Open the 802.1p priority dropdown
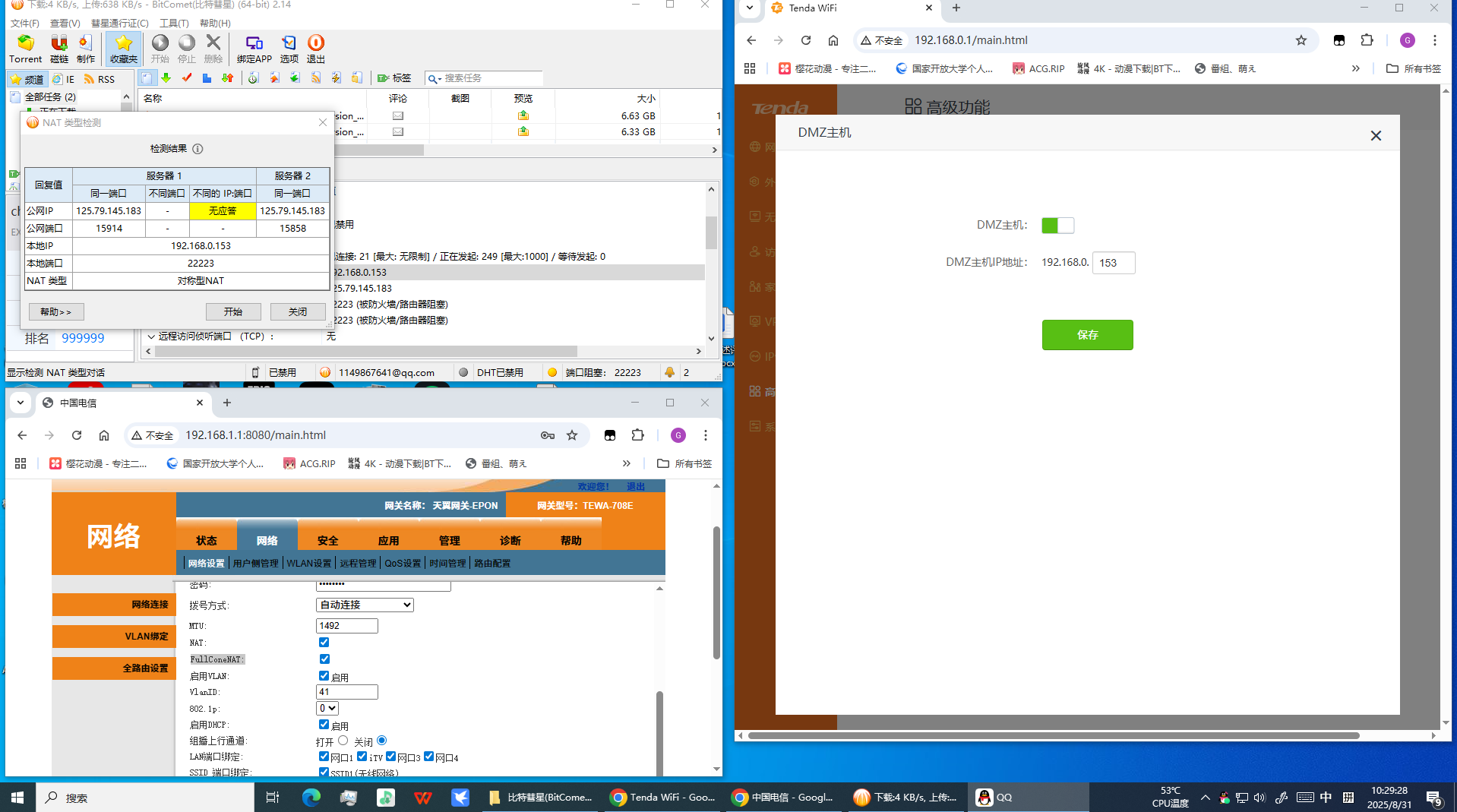1457x812 pixels. tap(327, 709)
